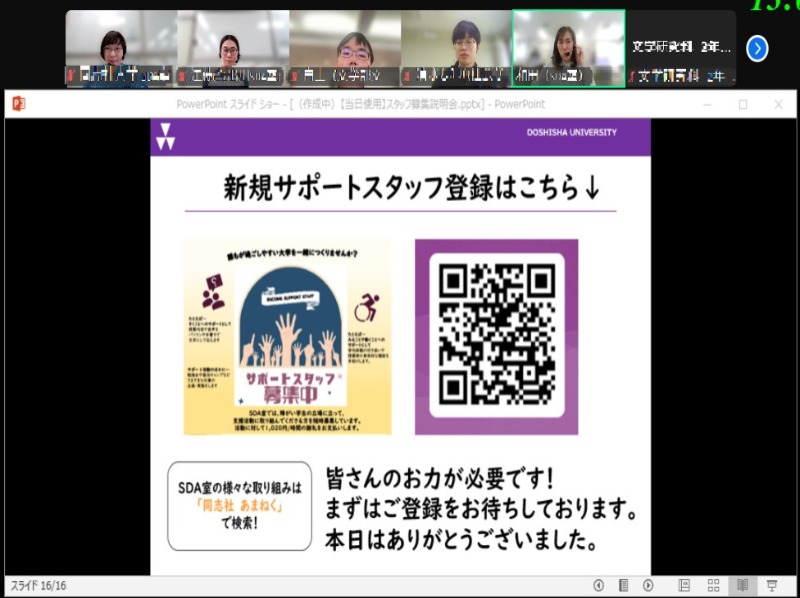Click the line 本日はありがとうございました。
The height and width of the screenshot is (598, 800).
pyautogui.click(x=462, y=540)
